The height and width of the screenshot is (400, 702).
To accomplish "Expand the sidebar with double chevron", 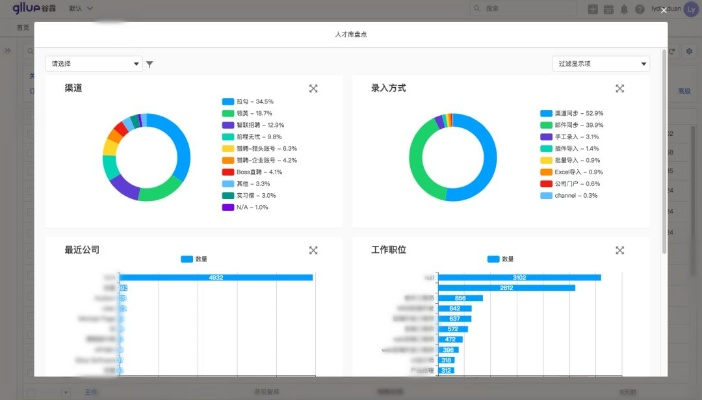I will pyautogui.click(x=8, y=51).
